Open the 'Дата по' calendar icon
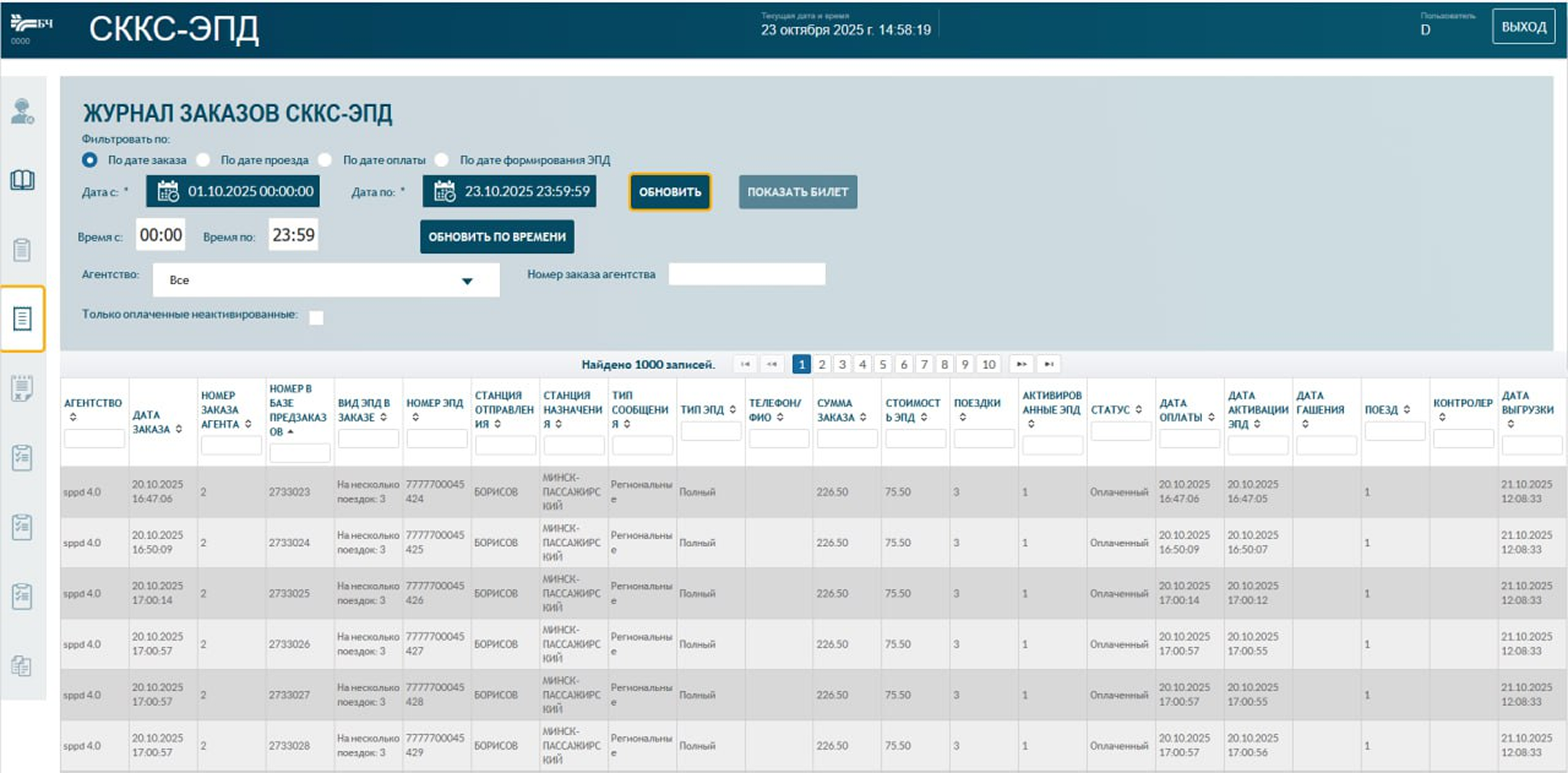 444,191
